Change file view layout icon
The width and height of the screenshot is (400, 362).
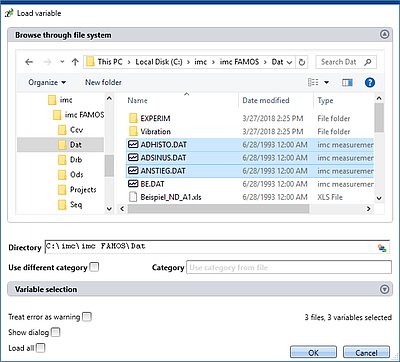tap(313, 82)
